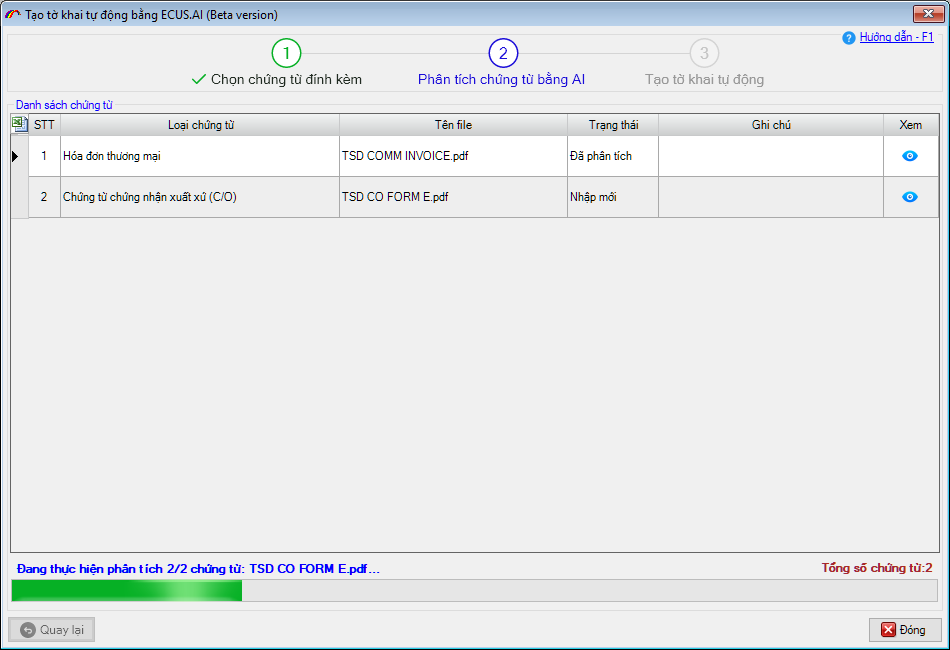950x650 pixels.
Task: Click the analysis progress bar
Action: [474, 590]
